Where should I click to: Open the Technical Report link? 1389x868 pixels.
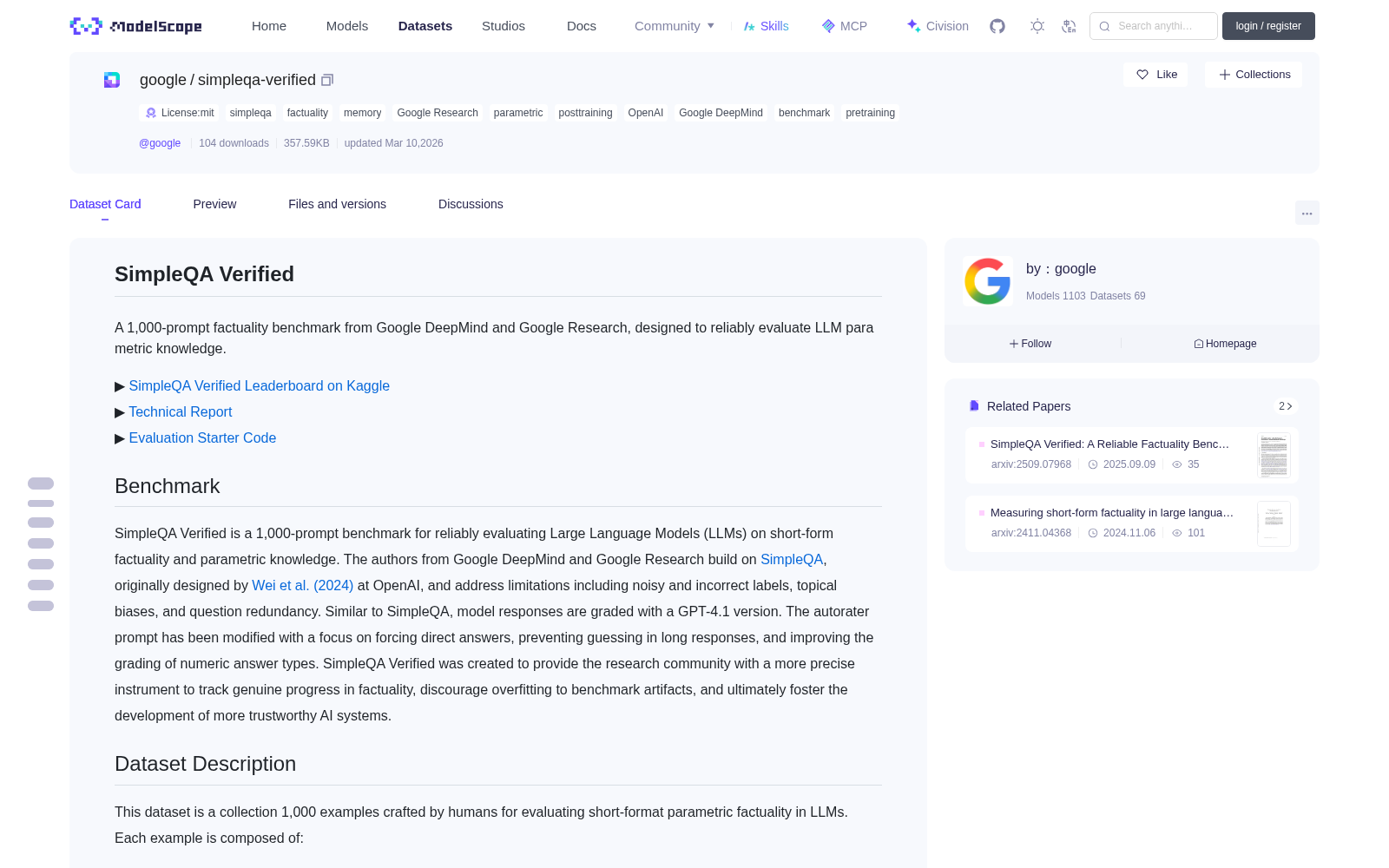pyautogui.click(x=181, y=412)
